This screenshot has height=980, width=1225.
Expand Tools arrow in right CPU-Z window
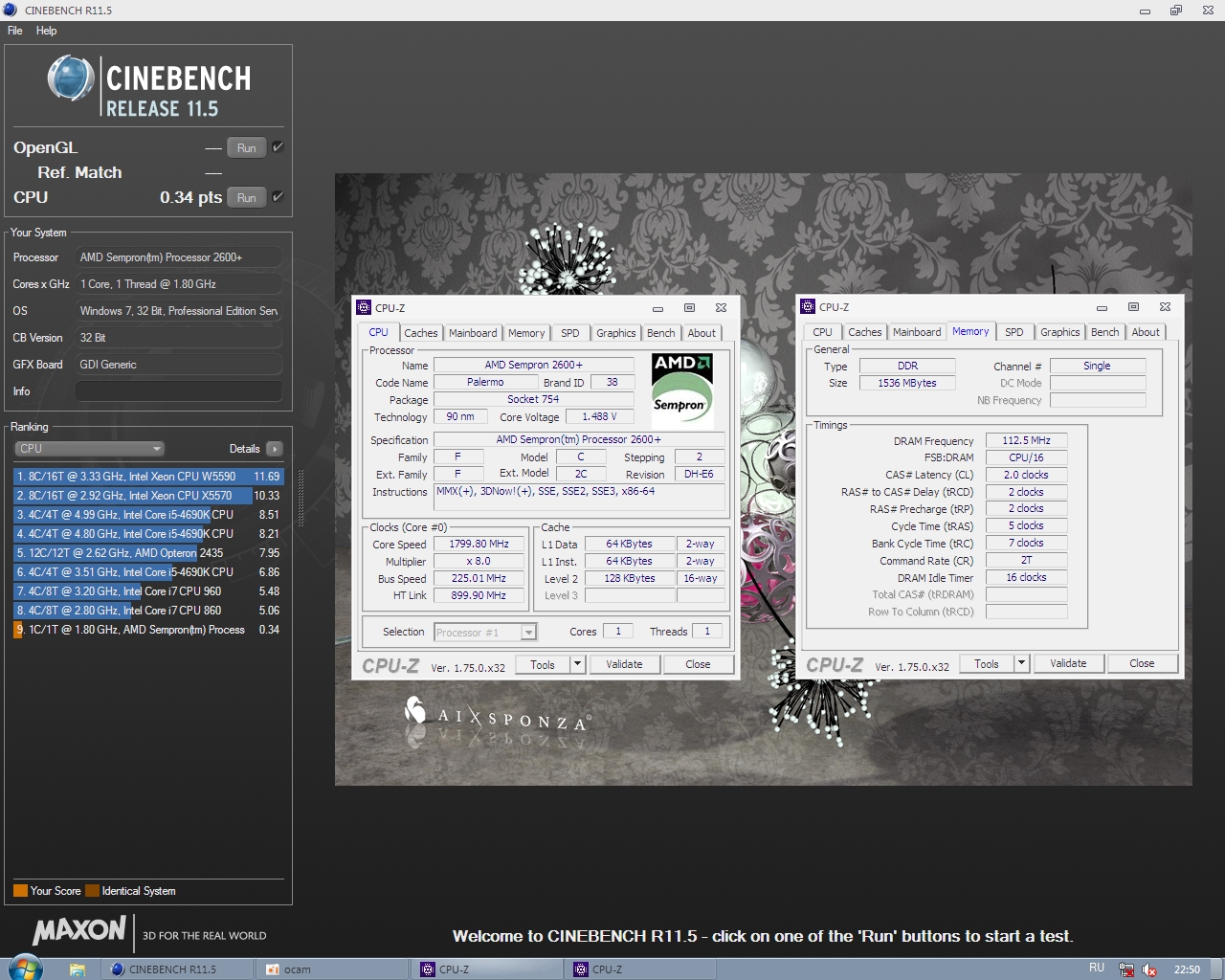pos(1021,663)
